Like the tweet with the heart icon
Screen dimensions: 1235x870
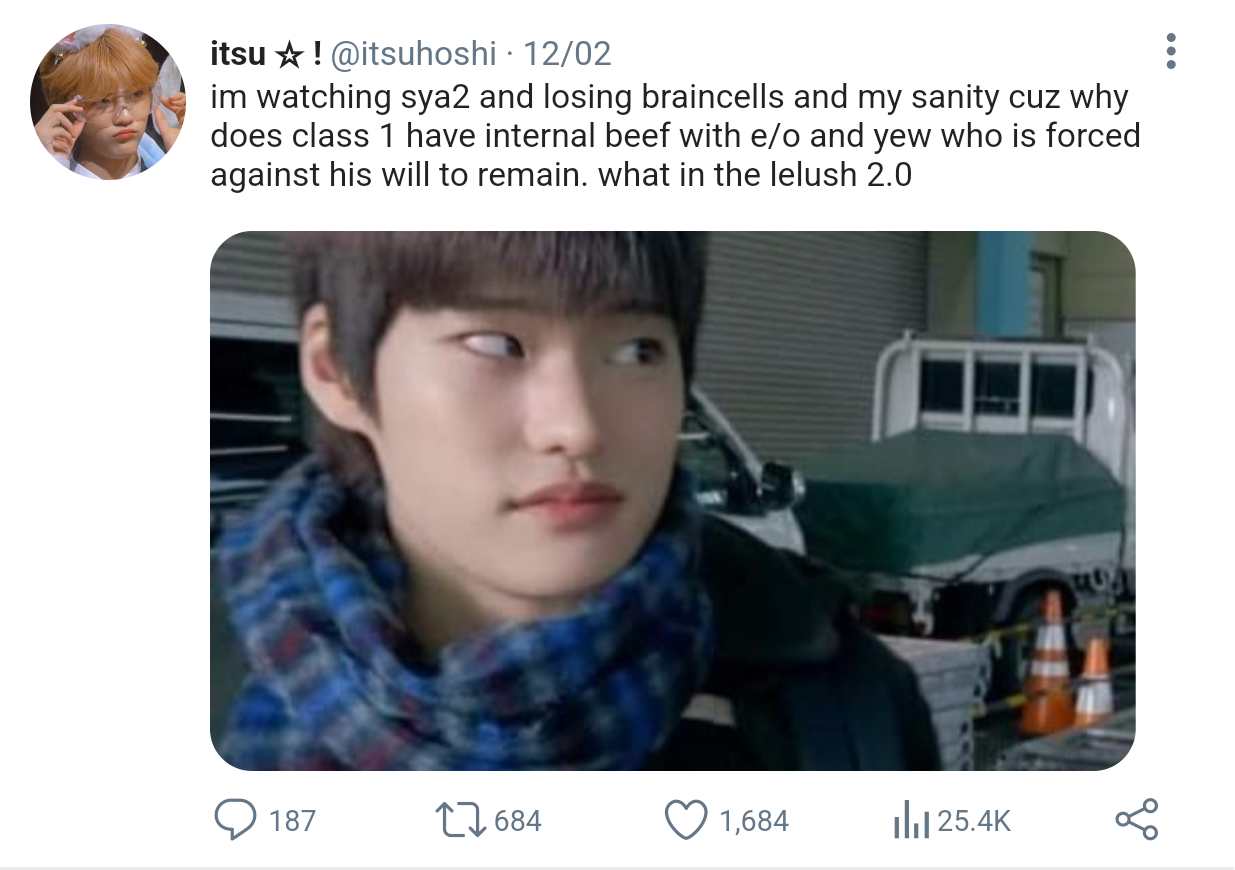[686, 820]
